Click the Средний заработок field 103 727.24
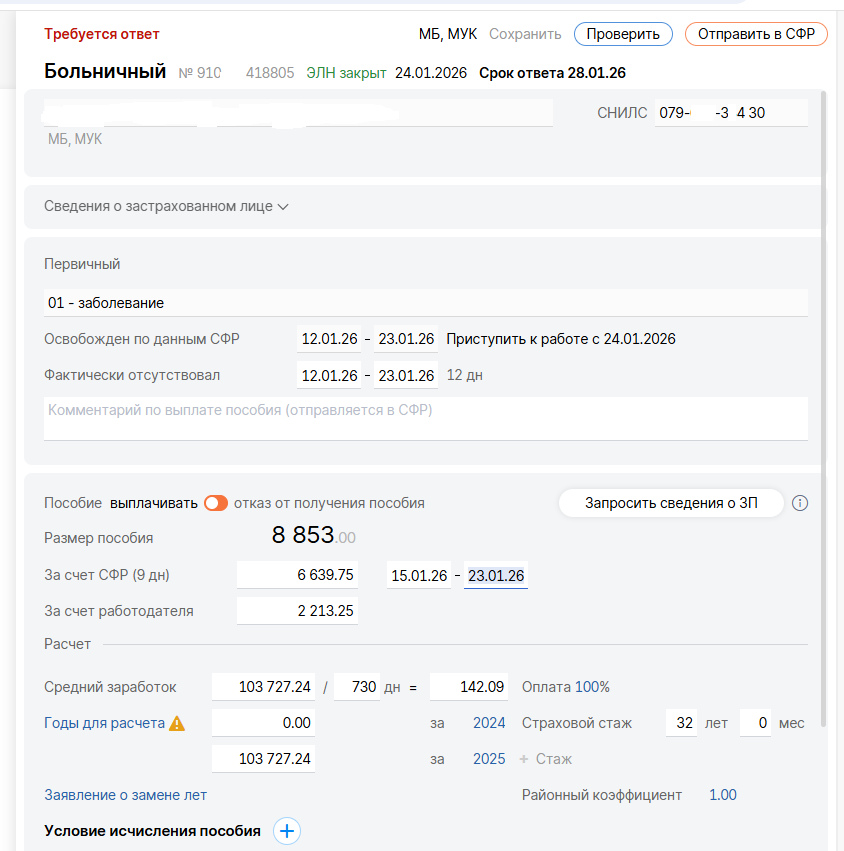This screenshot has width=844, height=851. [x=263, y=687]
